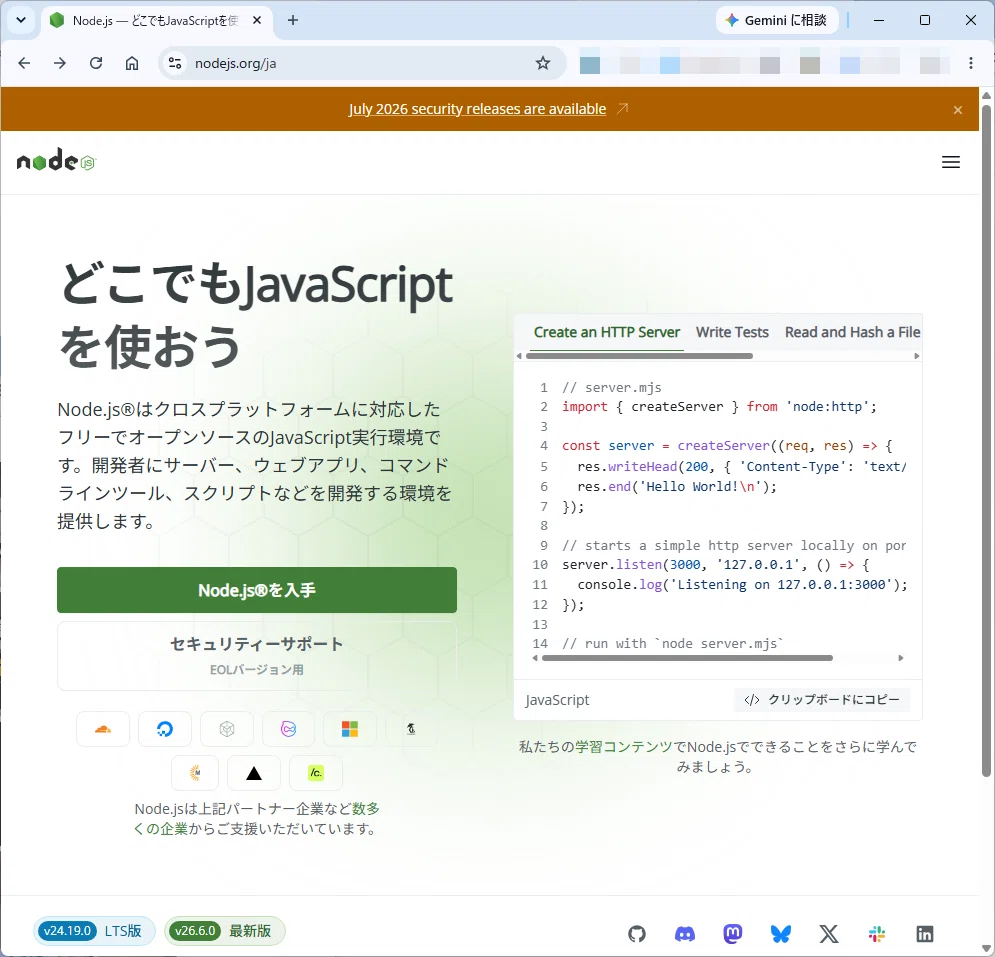Click the 学習コンテンツ link

pyautogui.click(x=624, y=747)
